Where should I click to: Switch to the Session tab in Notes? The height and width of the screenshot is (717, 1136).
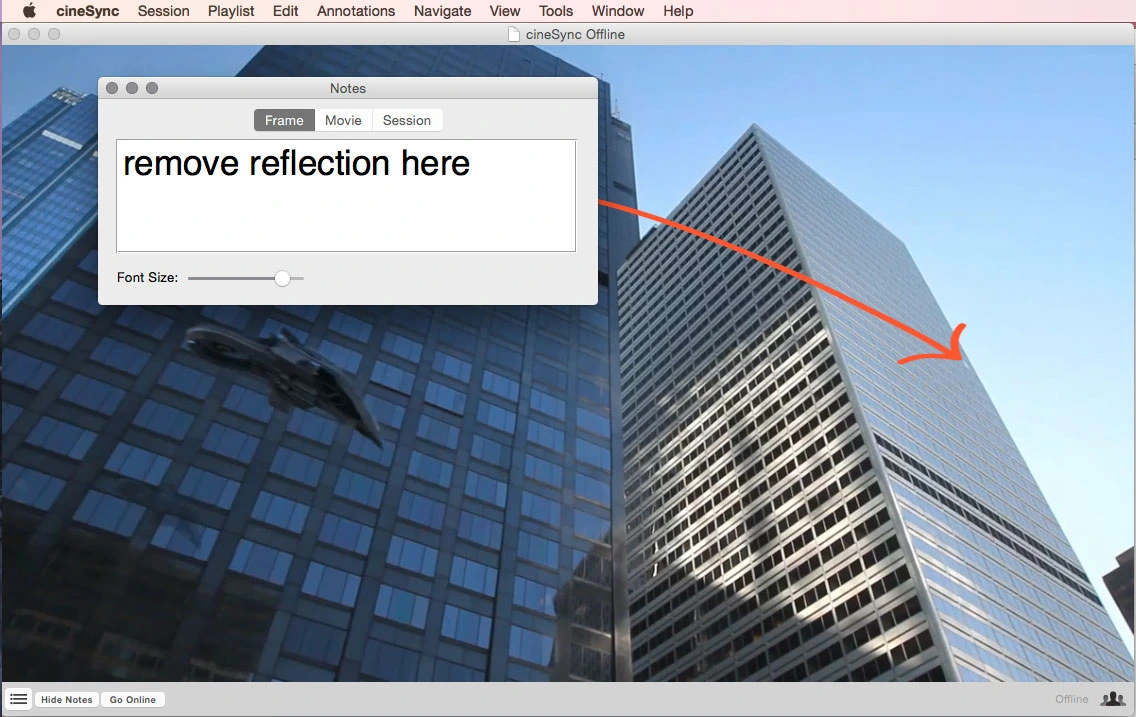pyautogui.click(x=407, y=120)
